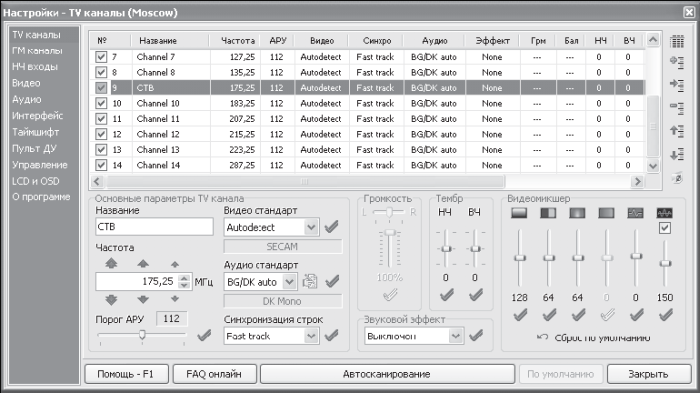Viewport: 700px width, 393px height.
Task: Uncheck Channel 12 checkbox
Action: pyautogui.click(x=101, y=134)
